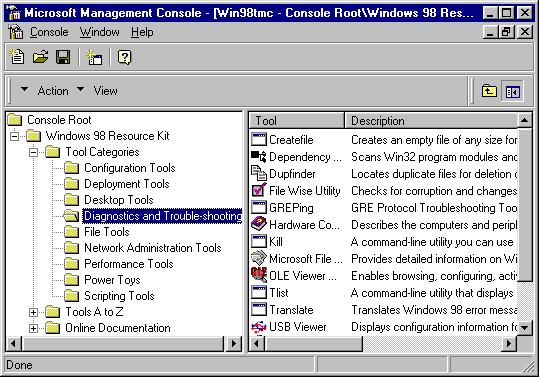Click the Tool Categories folder label
This screenshot has width=539, height=377.
point(102,152)
